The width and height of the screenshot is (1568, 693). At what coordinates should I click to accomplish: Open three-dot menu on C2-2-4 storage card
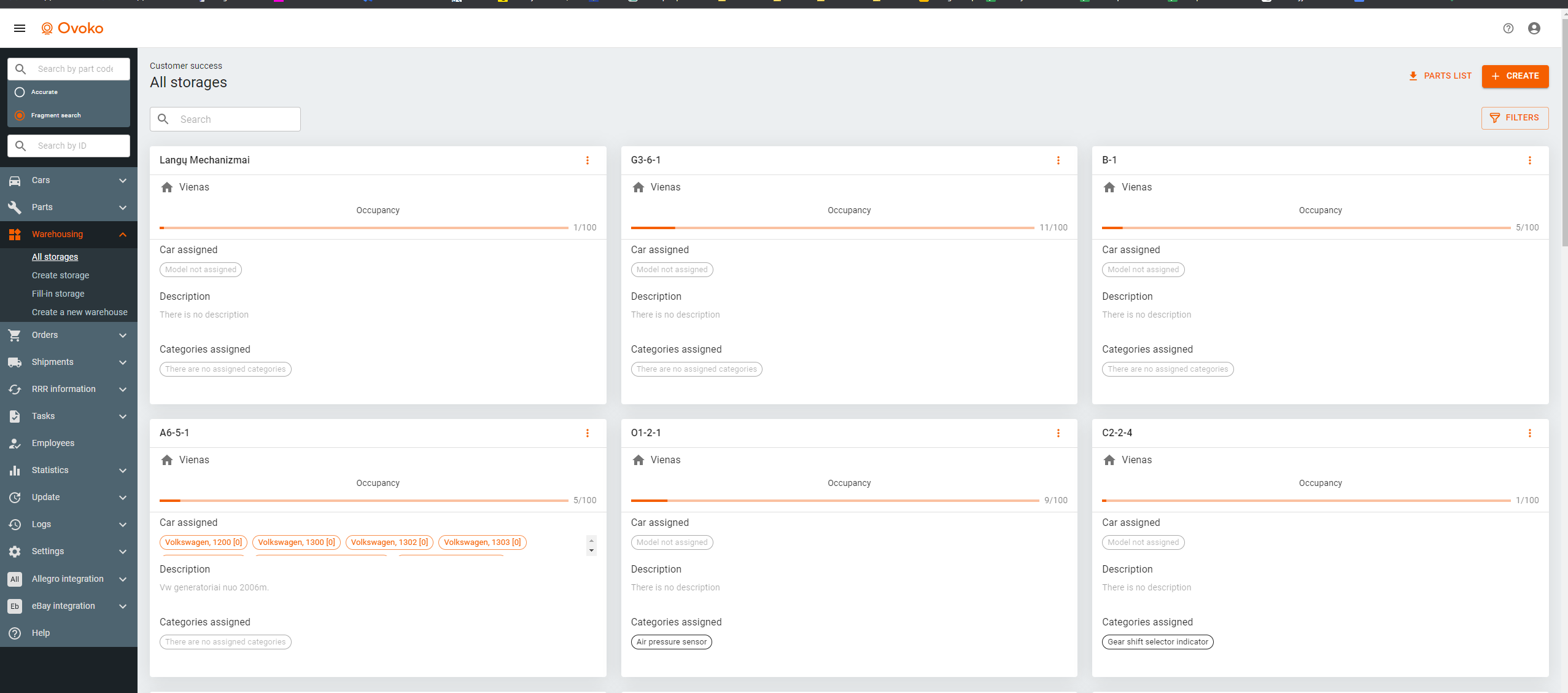point(1529,433)
